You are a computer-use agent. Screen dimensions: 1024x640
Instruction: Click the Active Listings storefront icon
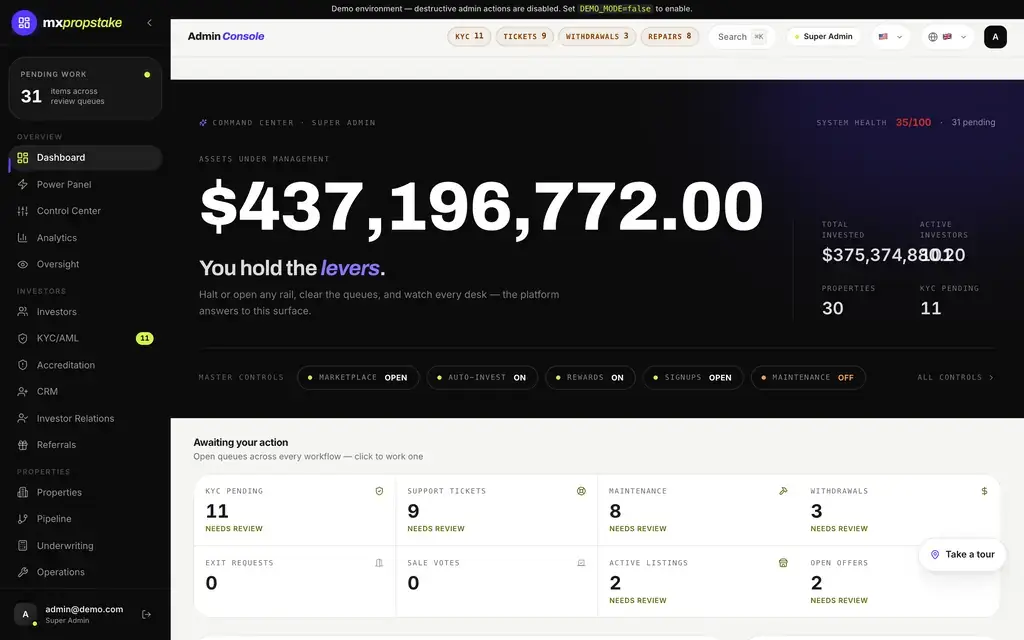pyautogui.click(x=783, y=563)
